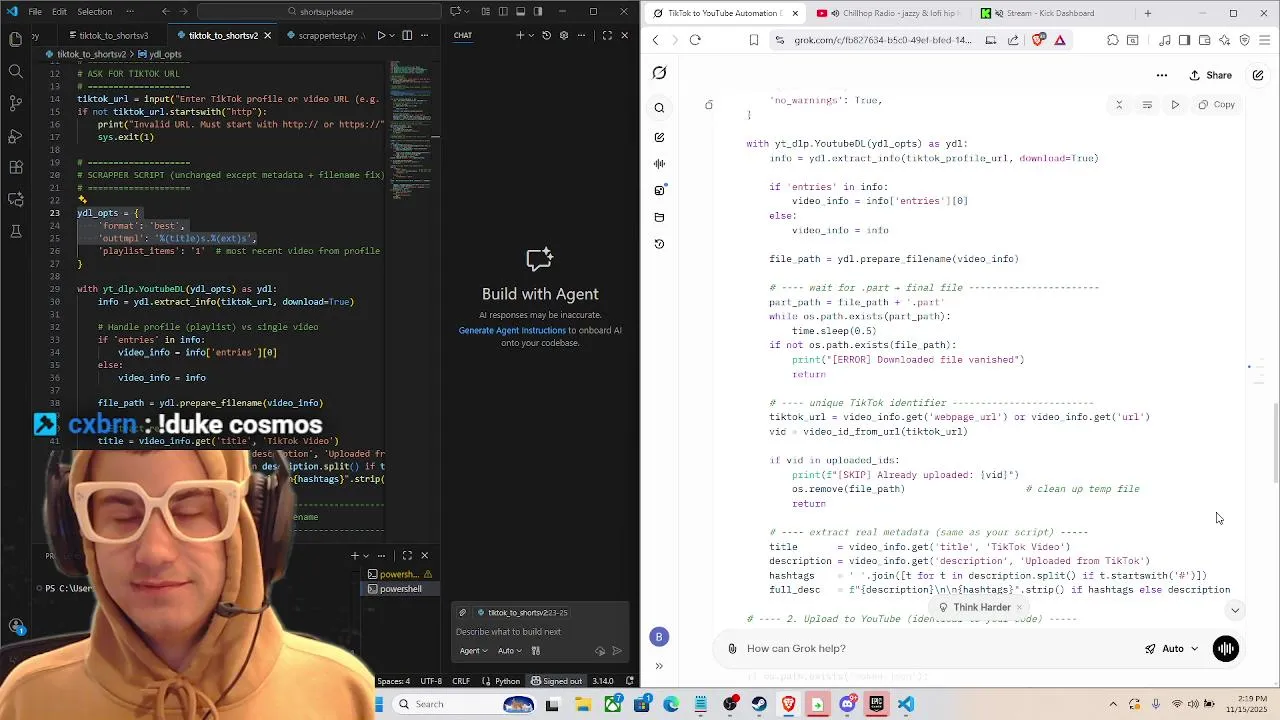The width and height of the screenshot is (1280, 720).
Task: Open the VS Code Extensions view
Action: coord(15,167)
